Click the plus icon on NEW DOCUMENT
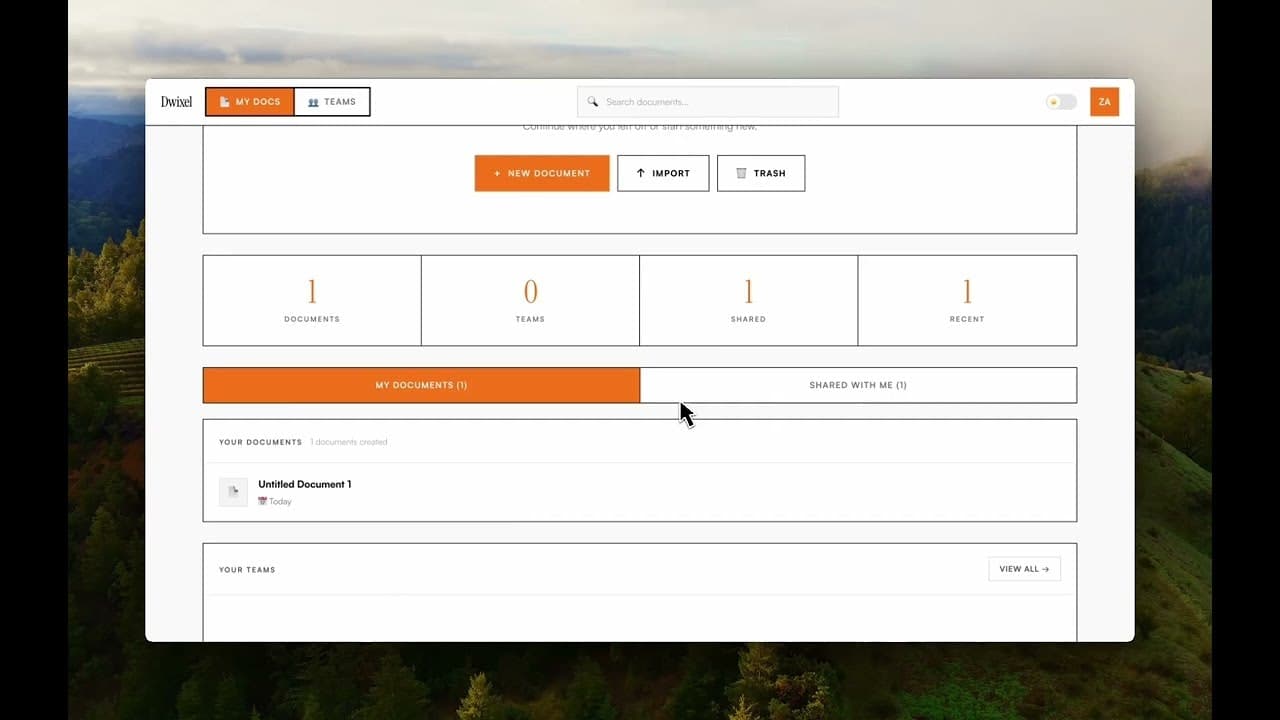 click(x=496, y=173)
